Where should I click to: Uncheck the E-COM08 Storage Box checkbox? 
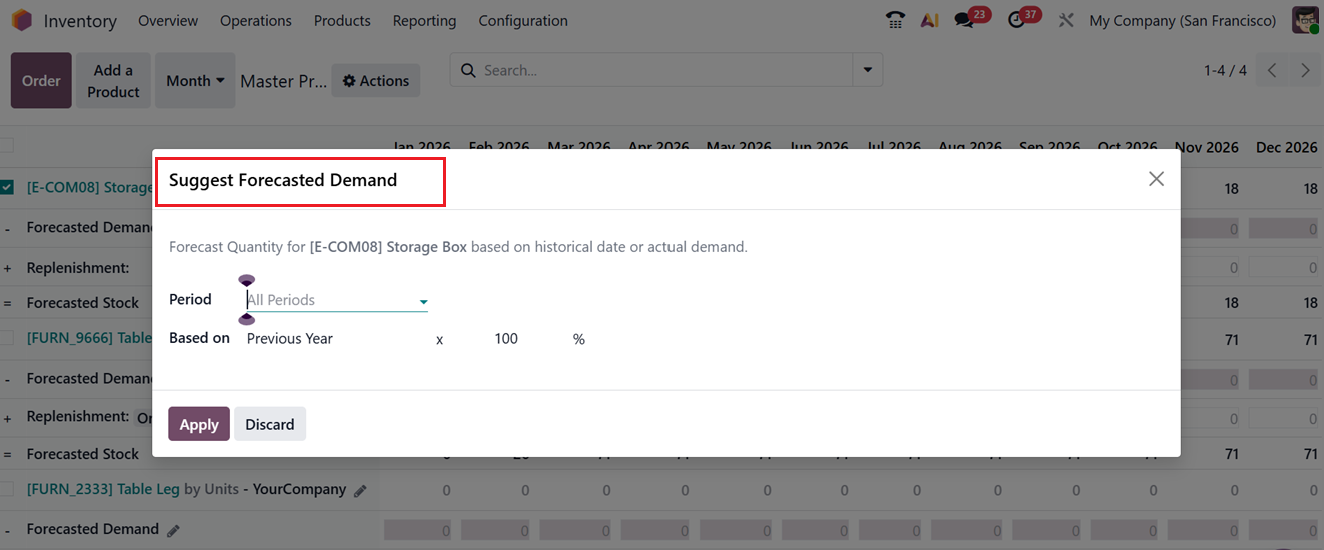coord(7,187)
